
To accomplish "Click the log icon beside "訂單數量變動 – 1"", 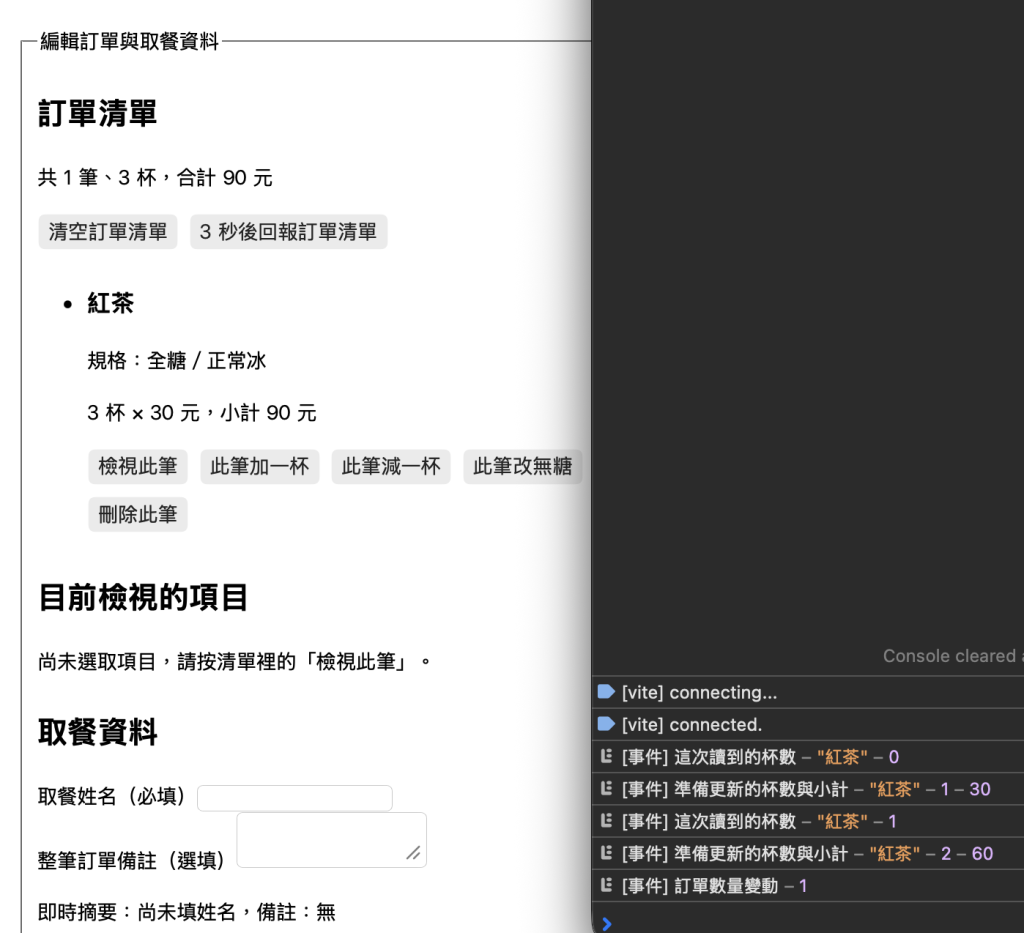I will [606, 885].
